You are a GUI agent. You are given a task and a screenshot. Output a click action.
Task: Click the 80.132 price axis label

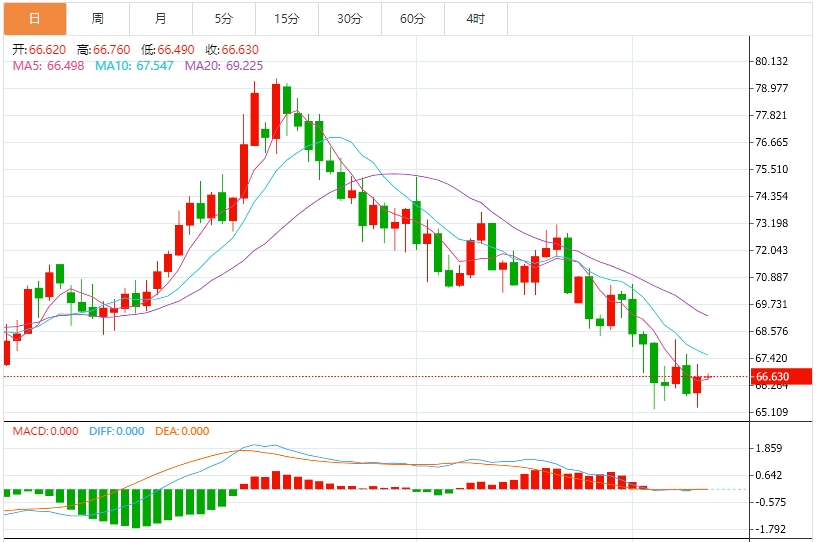(x=771, y=61)
